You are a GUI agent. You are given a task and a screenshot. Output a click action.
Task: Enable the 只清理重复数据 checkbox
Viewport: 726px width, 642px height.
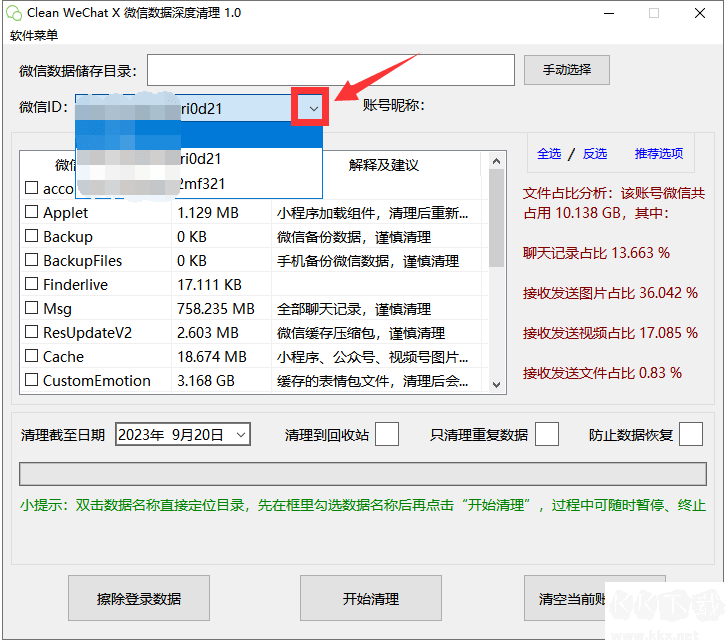click(x=547, y=434)
